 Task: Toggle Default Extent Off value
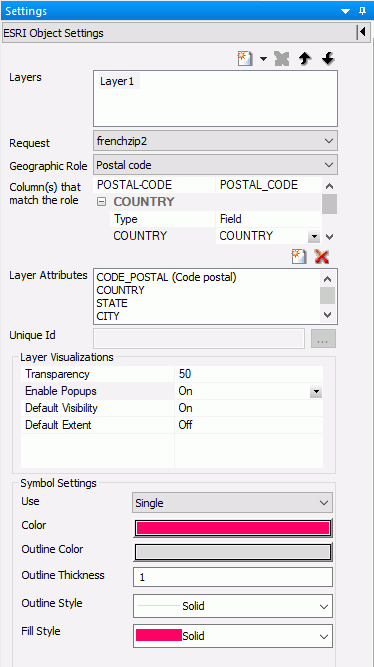pyautogui.click(x=248, y=425)
